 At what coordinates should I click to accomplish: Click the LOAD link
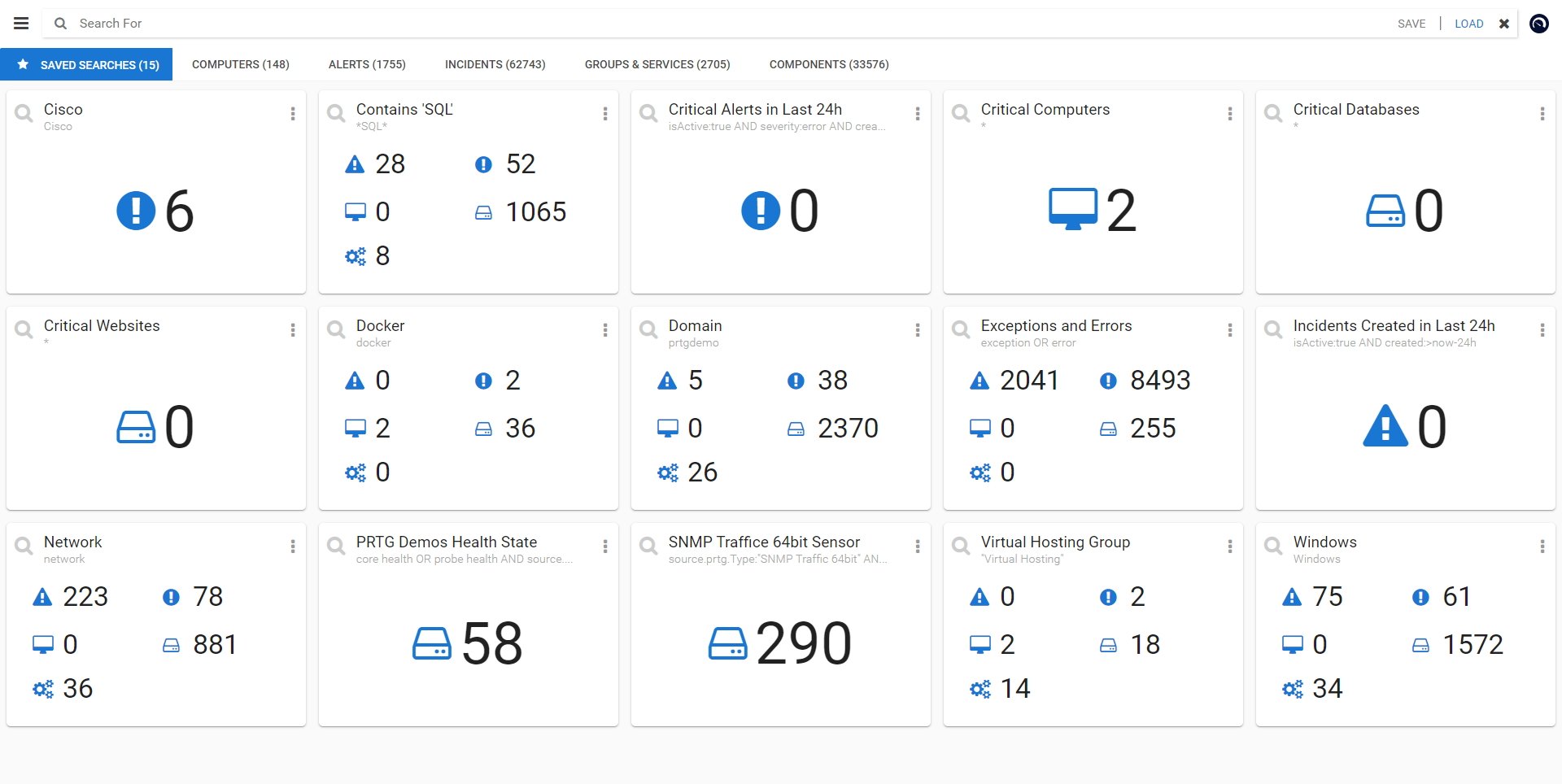(x=1468, y=24)
